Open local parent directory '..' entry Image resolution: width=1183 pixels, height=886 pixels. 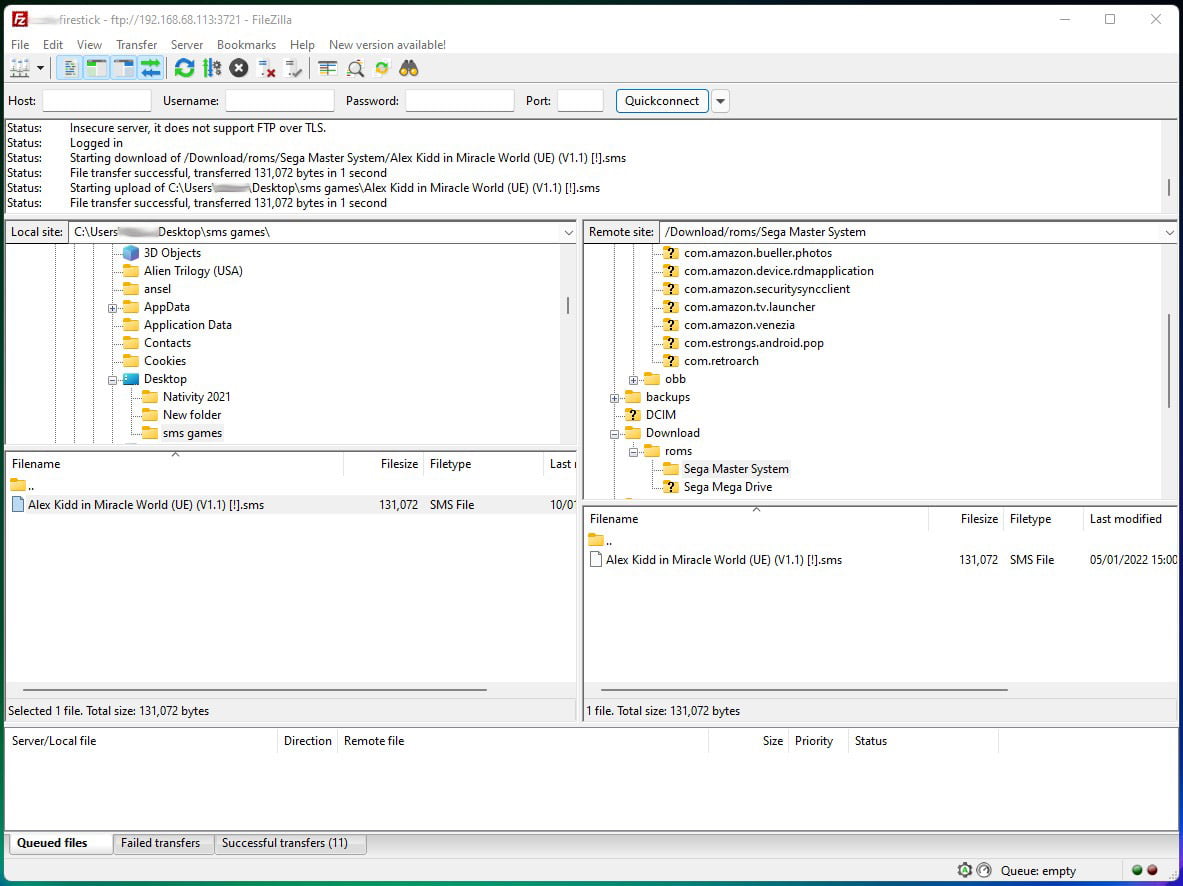tap(23, 485)
